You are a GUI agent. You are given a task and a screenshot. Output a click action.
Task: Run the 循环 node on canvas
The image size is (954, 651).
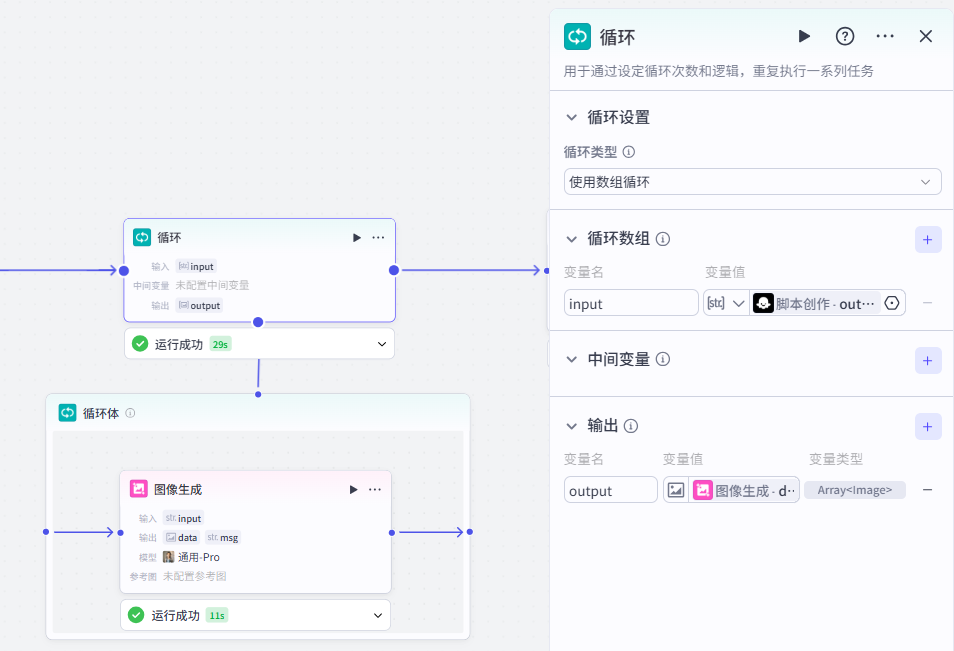[x=356, y=238]
